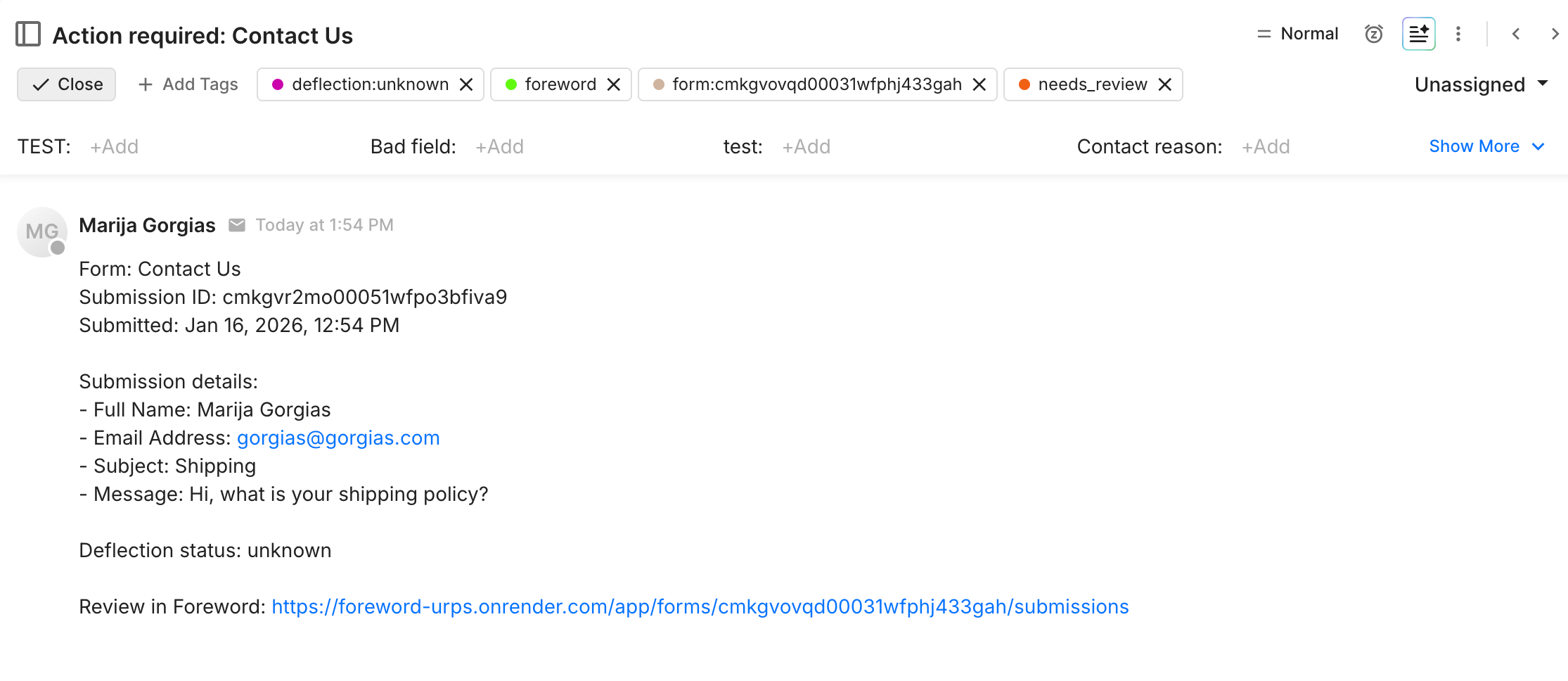Open the gorgias@gorgias.com email link
The height and width of the screenshot is (681, 1568).
point(338,438)
